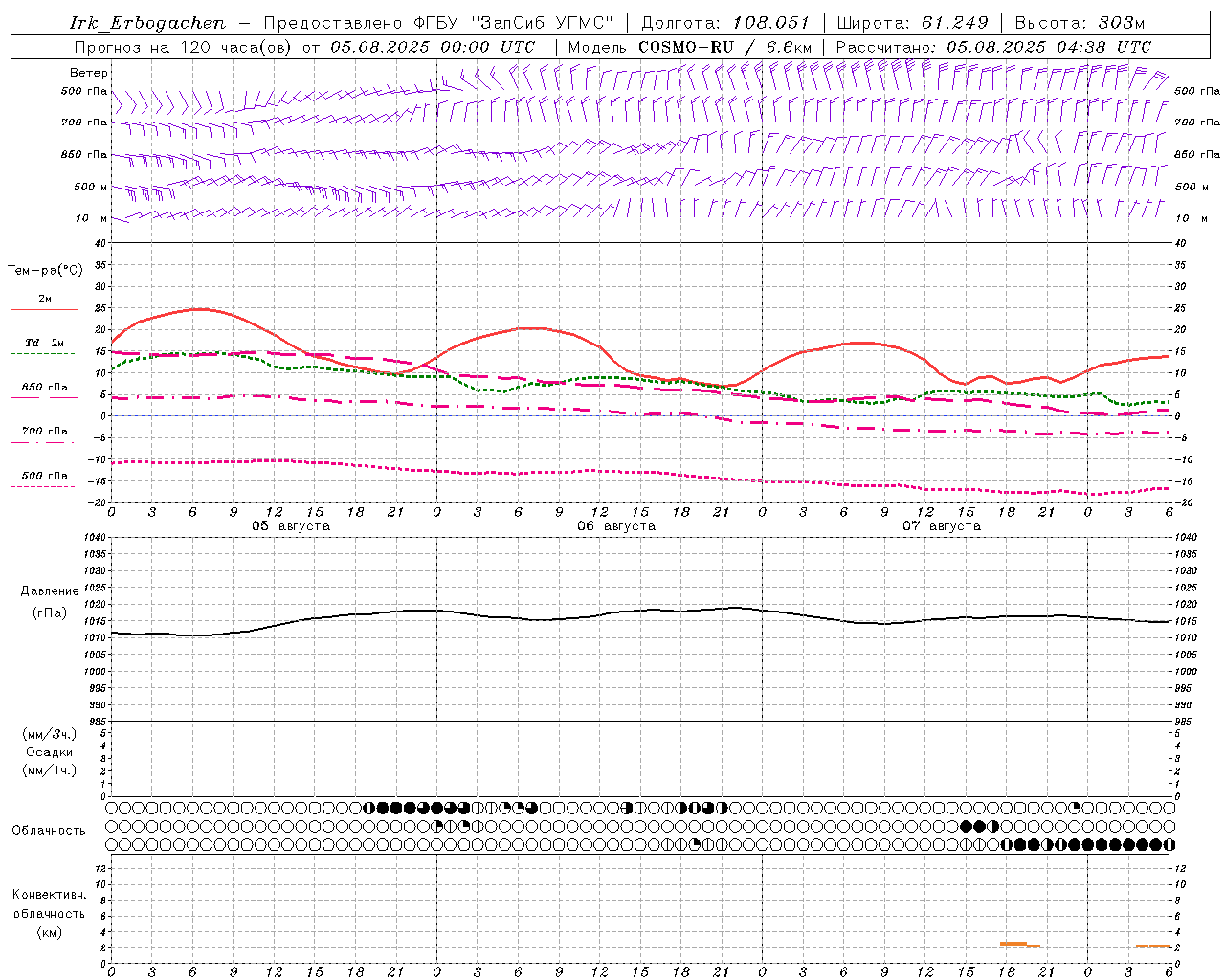1225x980 pixels.
Task: Click the Долгота: 108.051 value
Action: click(725, 23)
